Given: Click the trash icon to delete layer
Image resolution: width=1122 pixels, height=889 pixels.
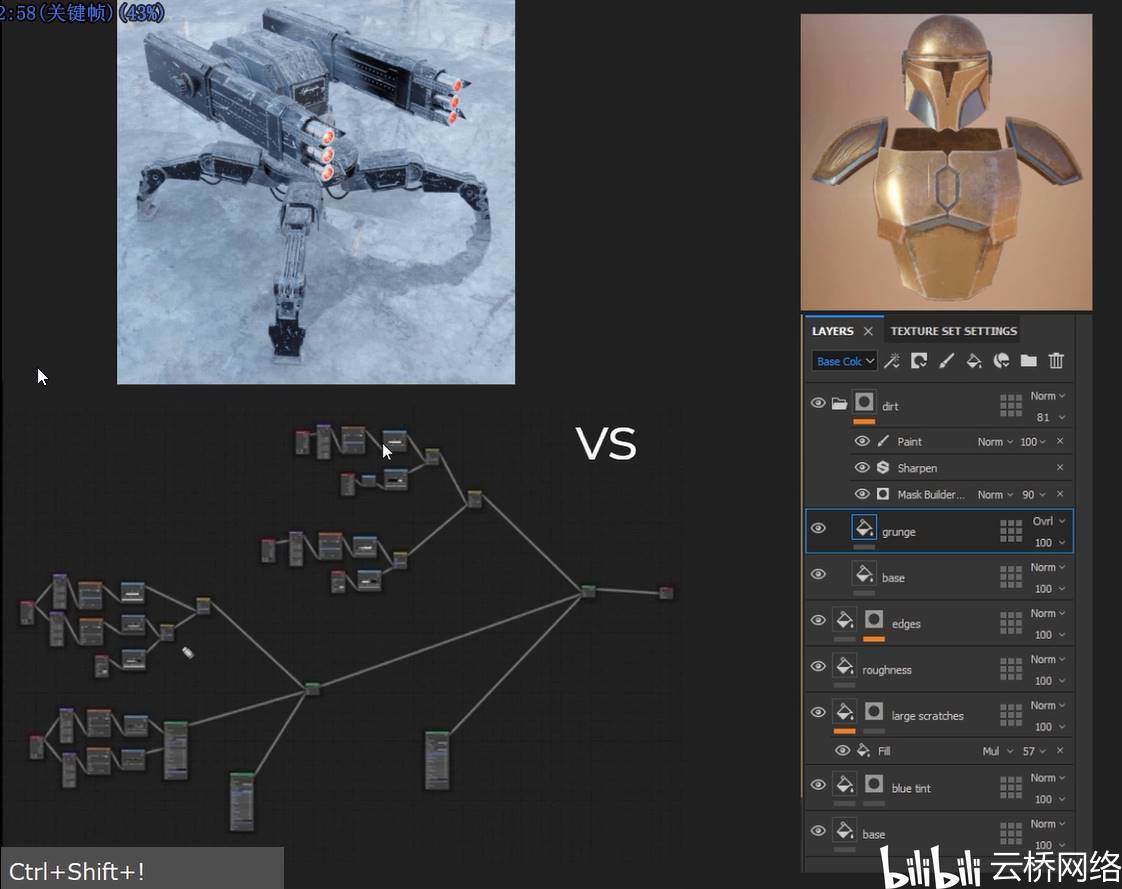Looking at the screenshot, I should pyautogui.click(x=1056, y=361).
